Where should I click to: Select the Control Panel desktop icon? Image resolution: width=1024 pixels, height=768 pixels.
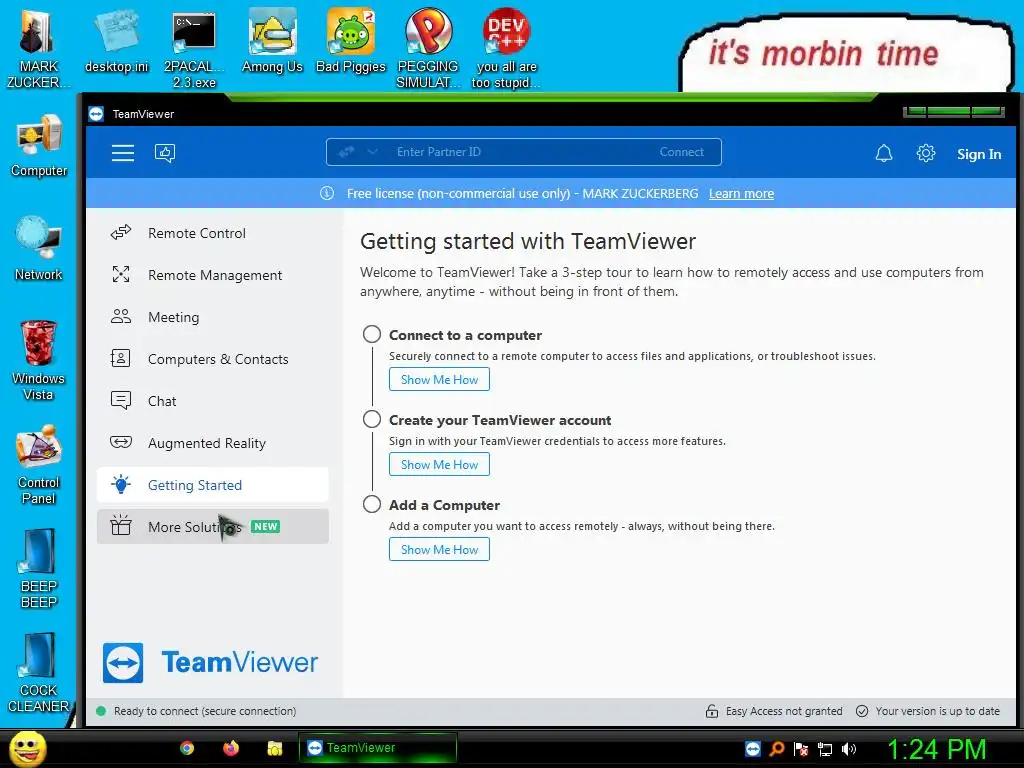pos(39,464)
